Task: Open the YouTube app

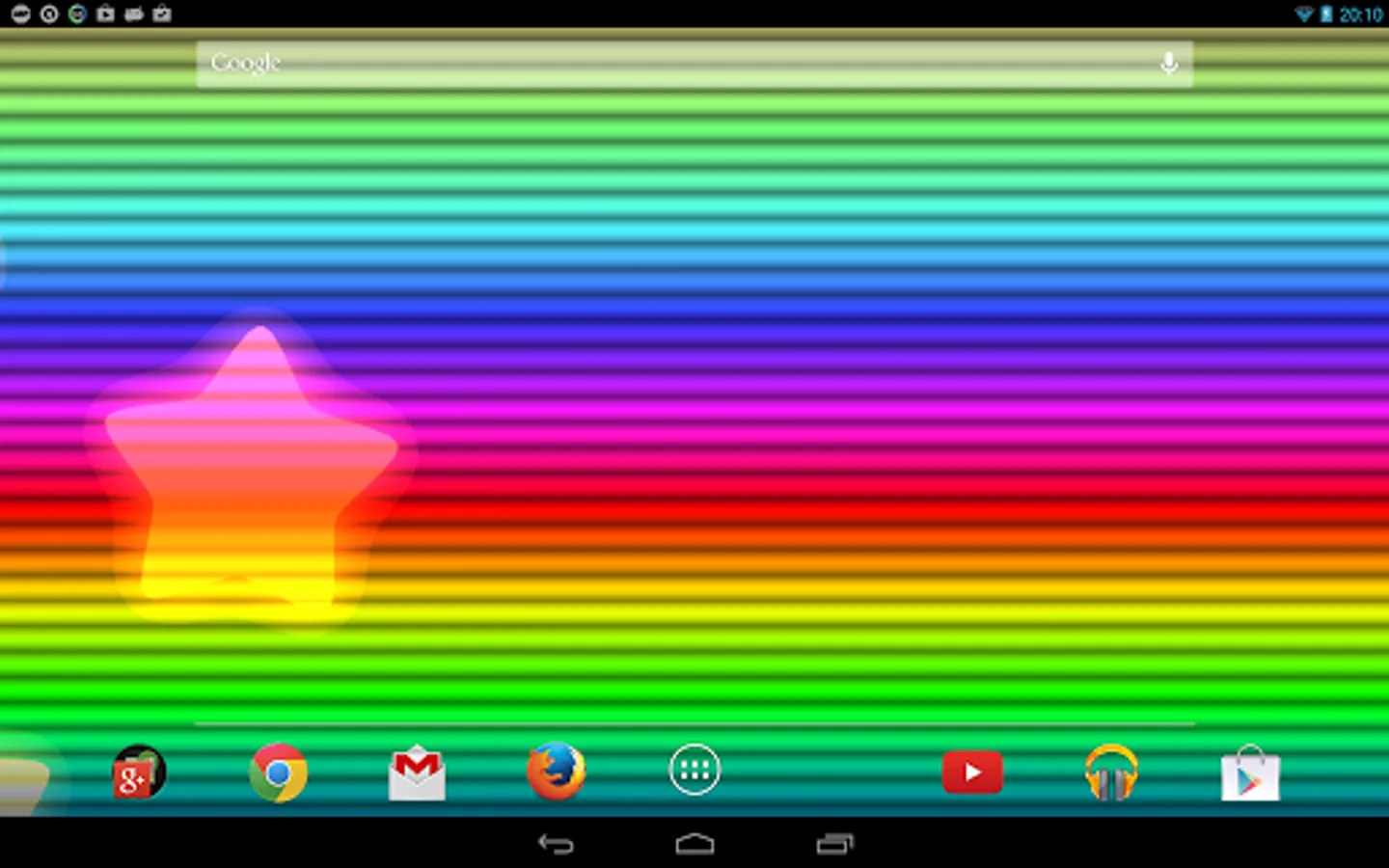Action: click(972, 772)
